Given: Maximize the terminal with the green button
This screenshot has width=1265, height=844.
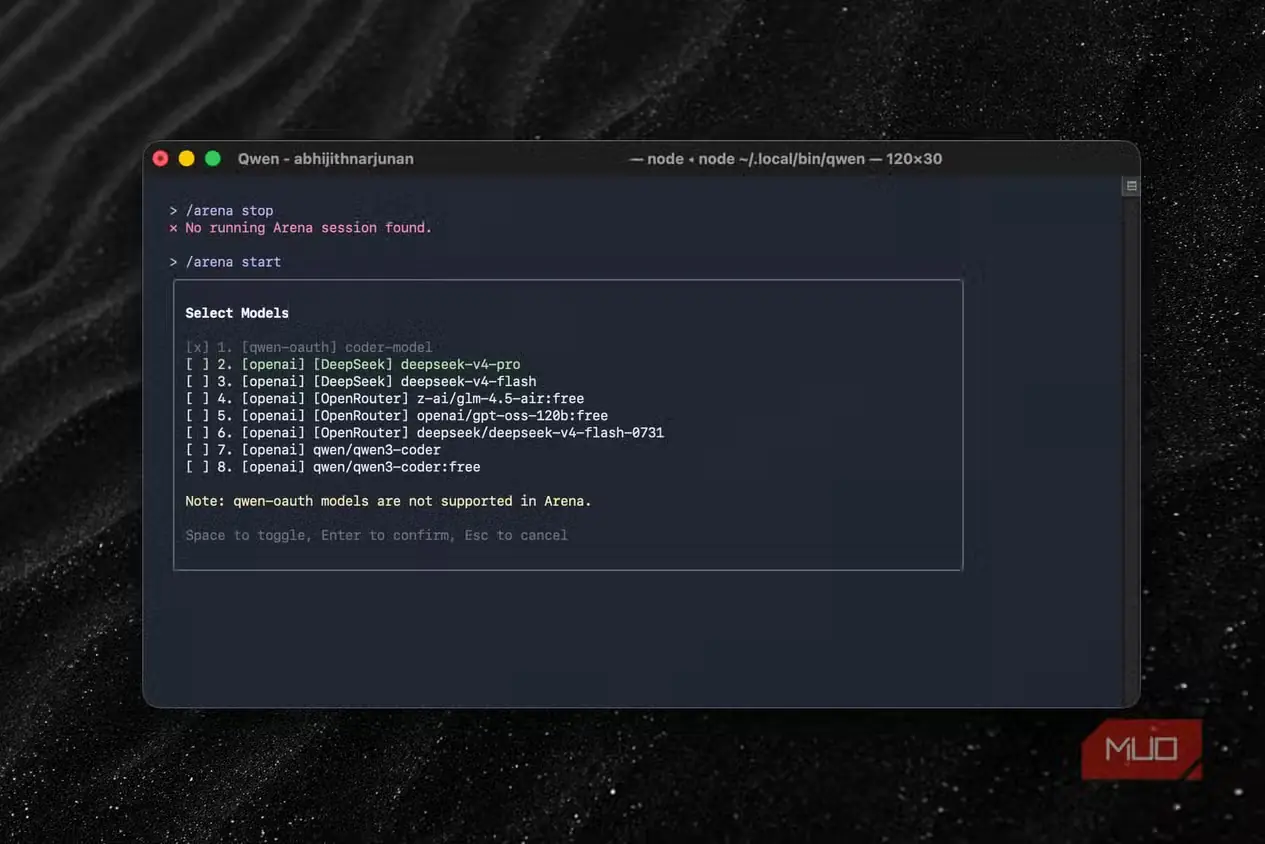Looking at the screenshot, I should pyautogui.click(x=212, y=158).
